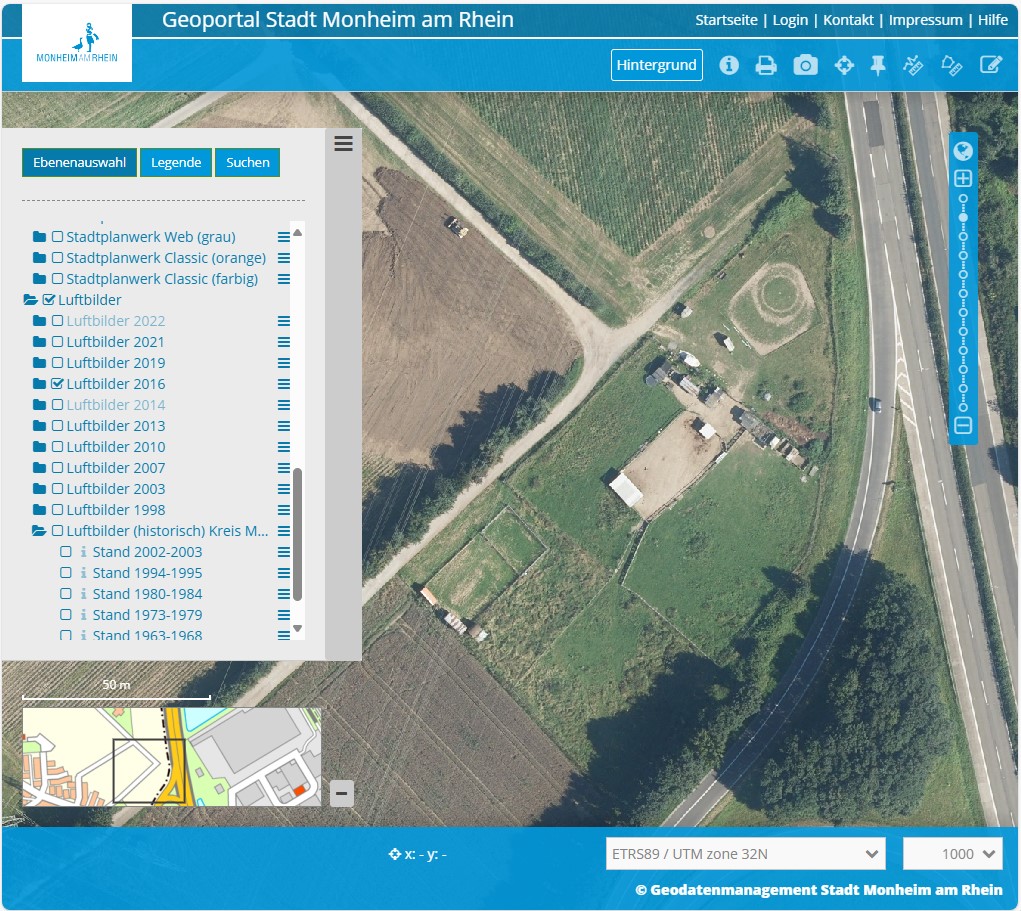Open Startseite from the top menu
The width and height of the screenshot is (1021, 911).
click(x=726, y=20)
